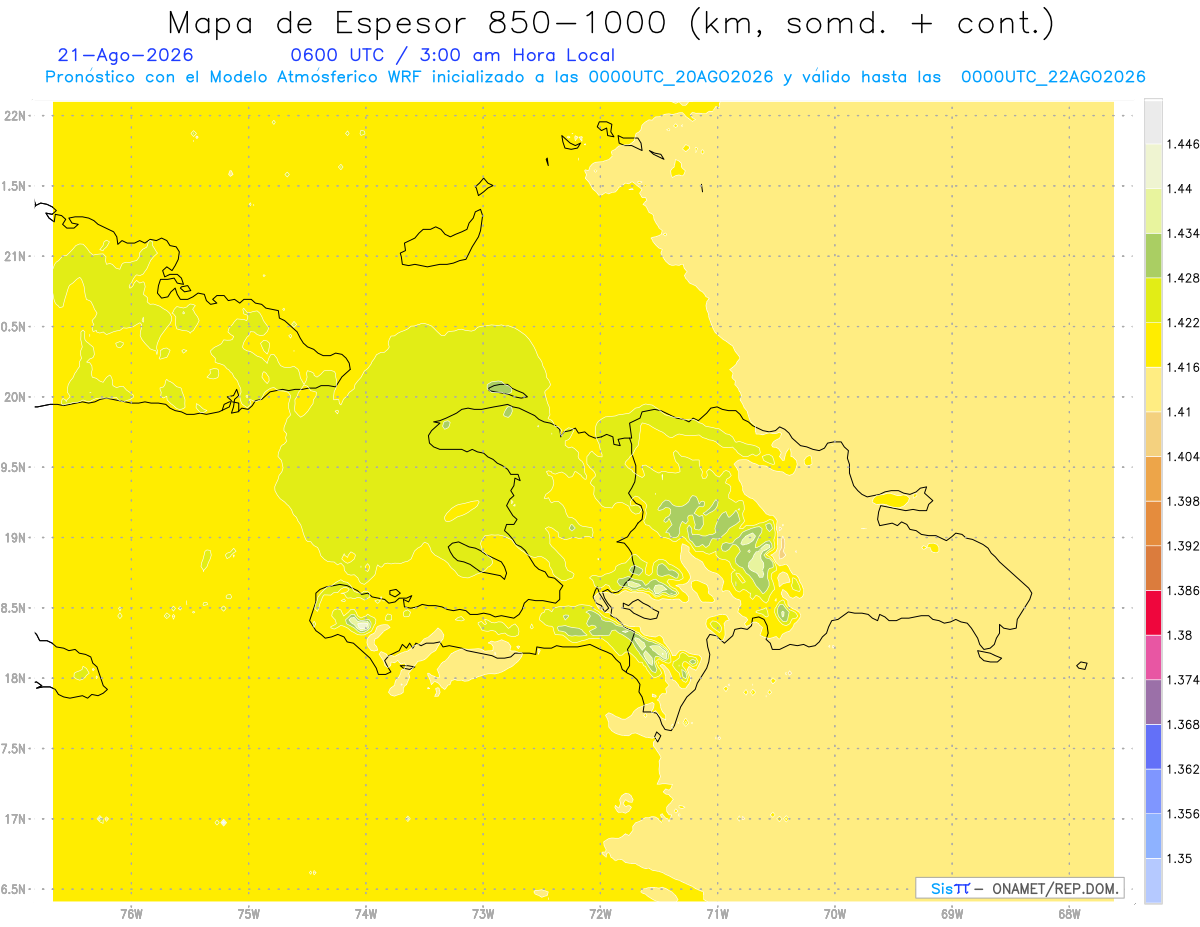This screenshot has height=927, width=1200.
Task: Click the latitude label '22N'
Action: [x=16, y=115]
